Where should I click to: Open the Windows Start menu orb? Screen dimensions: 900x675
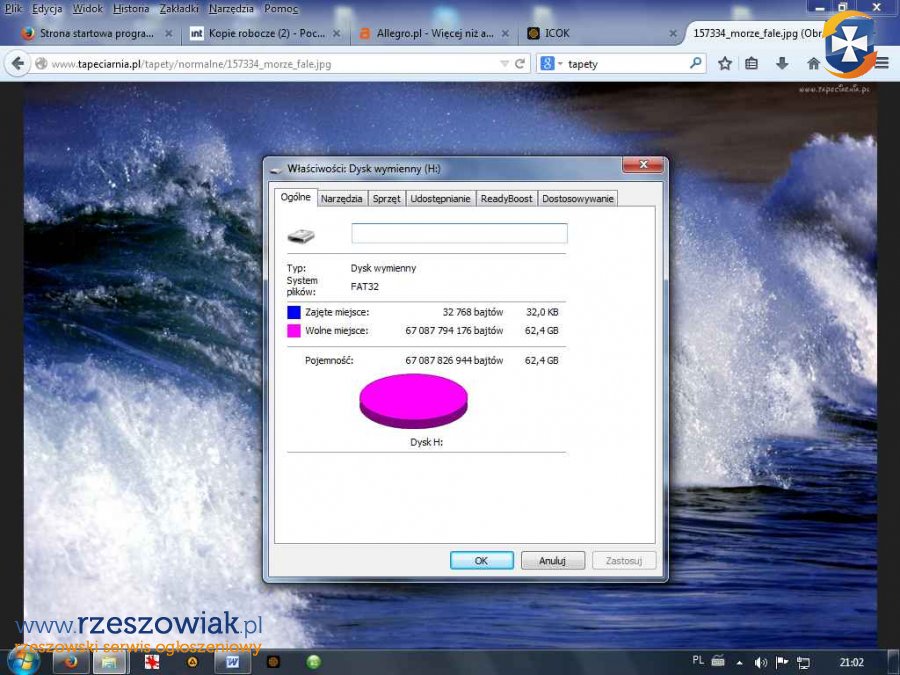[24, 660]
